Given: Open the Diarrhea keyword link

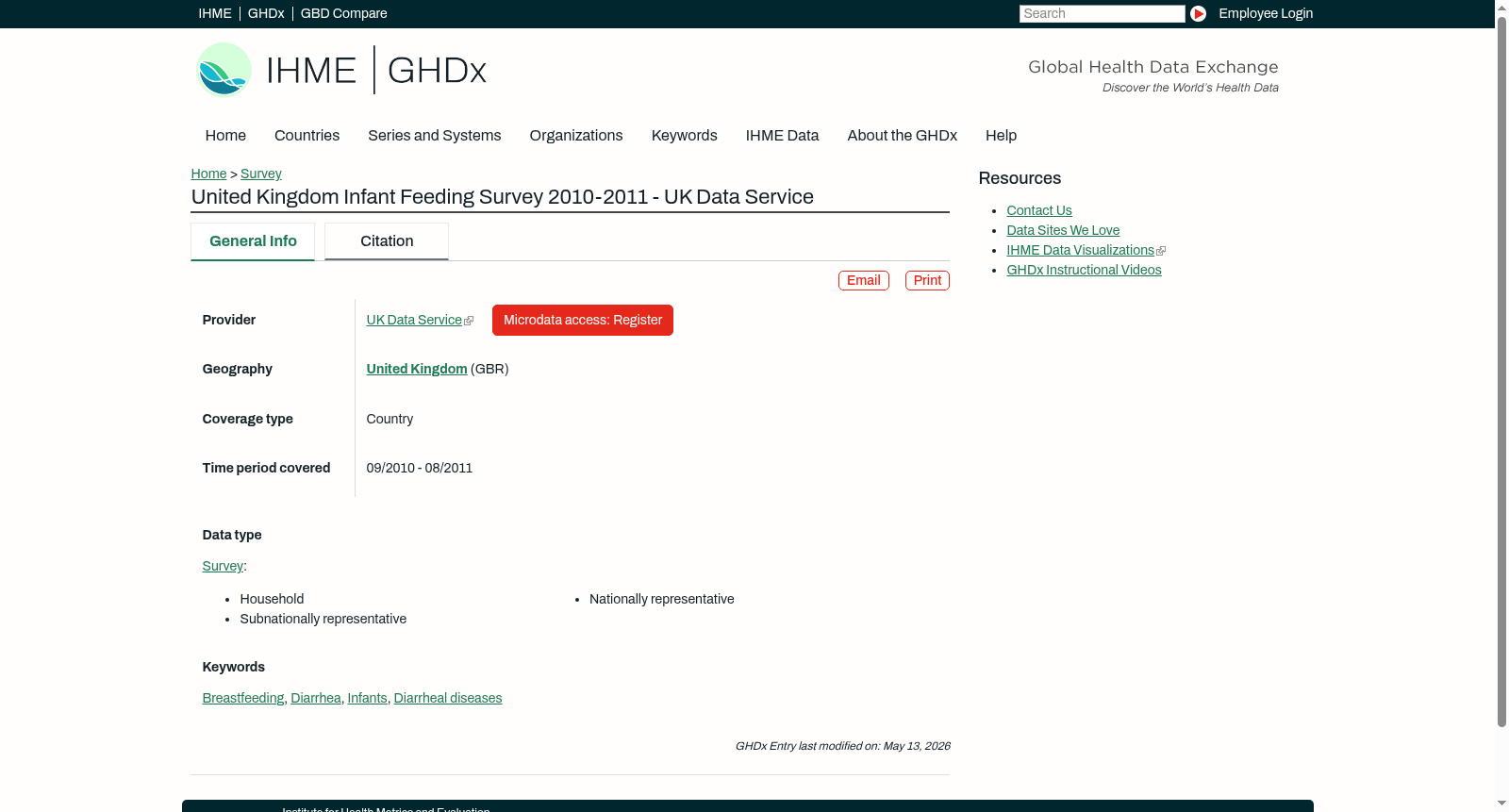Looking at the screenshot, I should click(316, 698).
